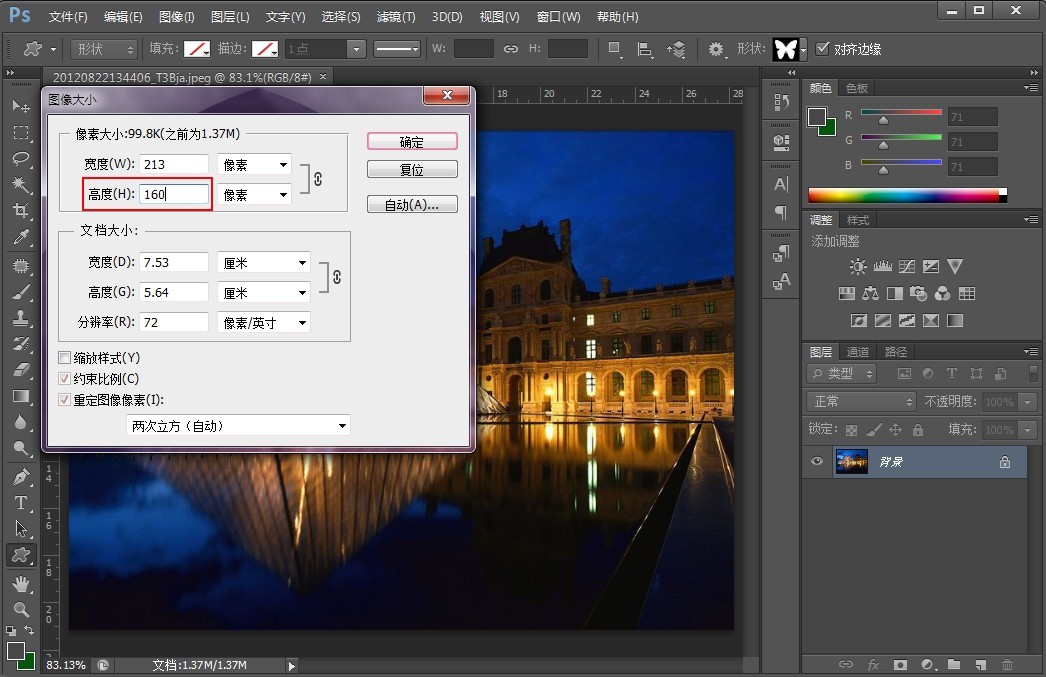Open the 滤镜 menu
The width and height of the screenshot is (1046, 677).
pyautogui.click(x=395, y=17)
